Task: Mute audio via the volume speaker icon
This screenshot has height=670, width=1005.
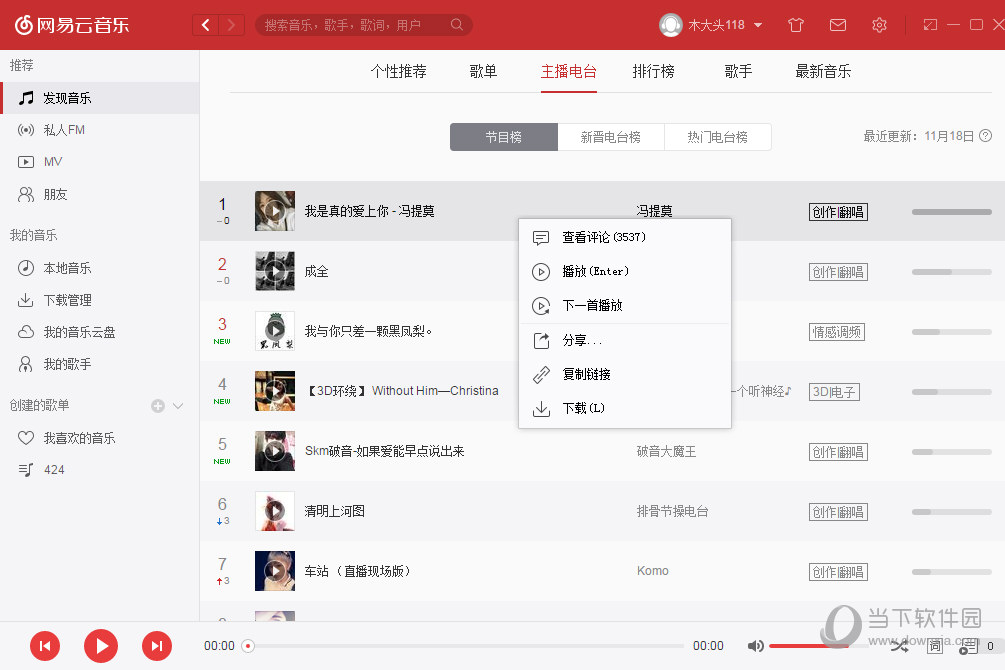Action: click(x=755, y=646)
